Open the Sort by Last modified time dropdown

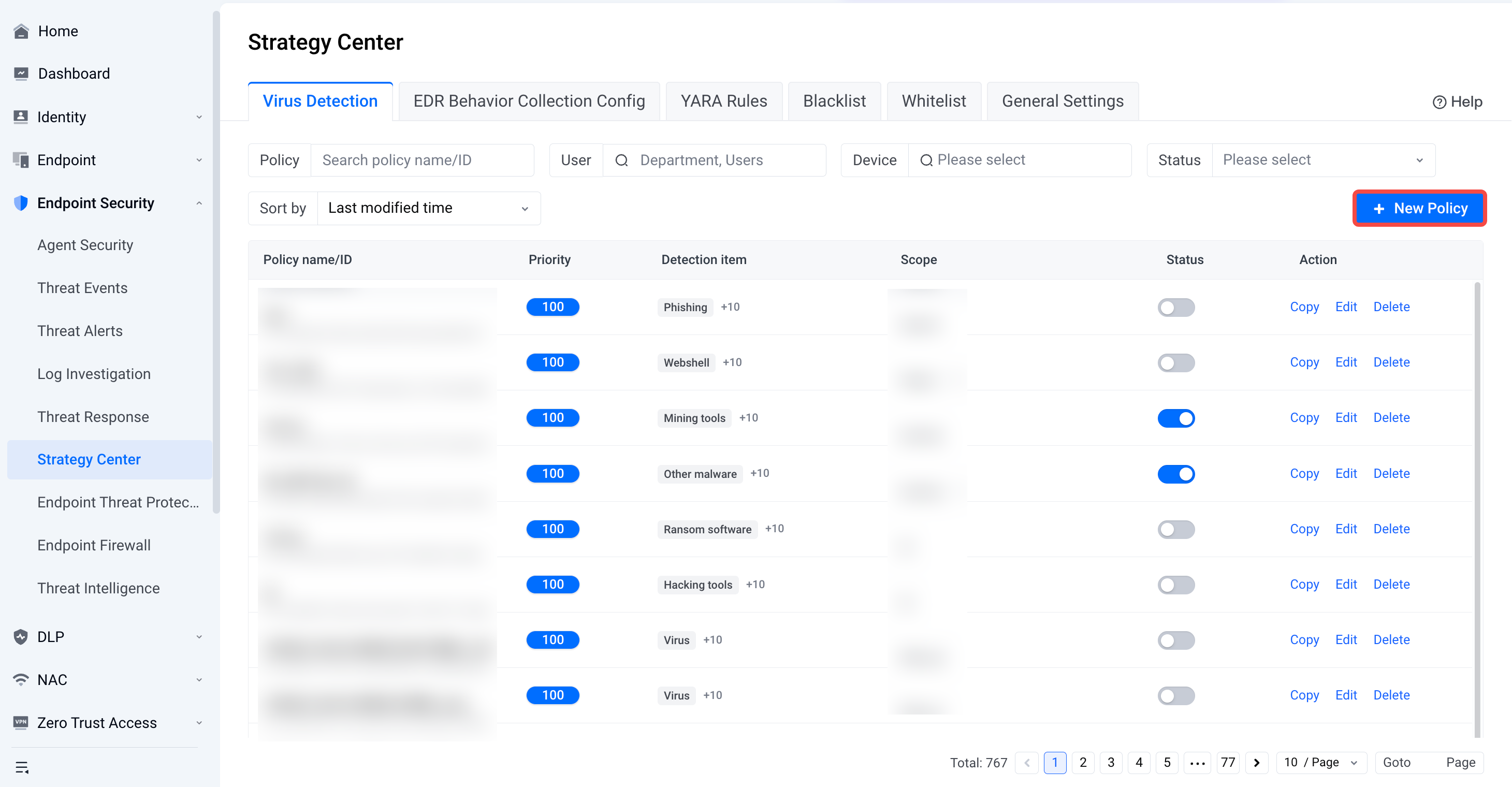pos(428,208)
